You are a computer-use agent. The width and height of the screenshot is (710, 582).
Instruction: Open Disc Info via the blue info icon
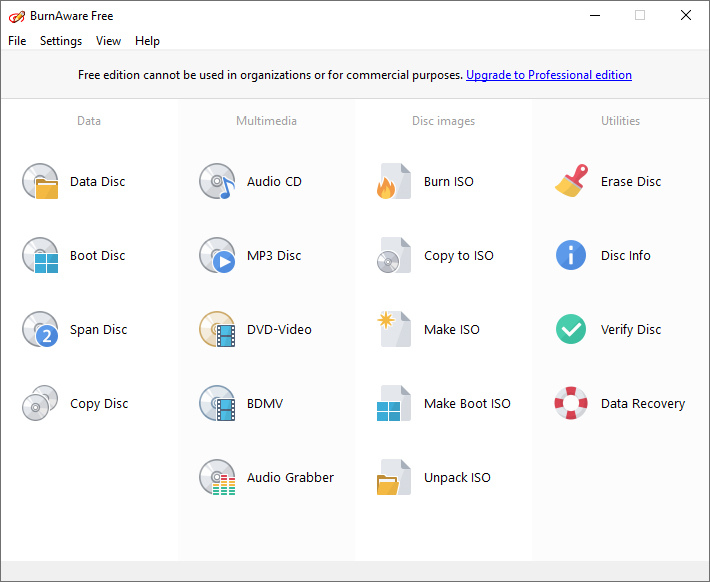571,256
